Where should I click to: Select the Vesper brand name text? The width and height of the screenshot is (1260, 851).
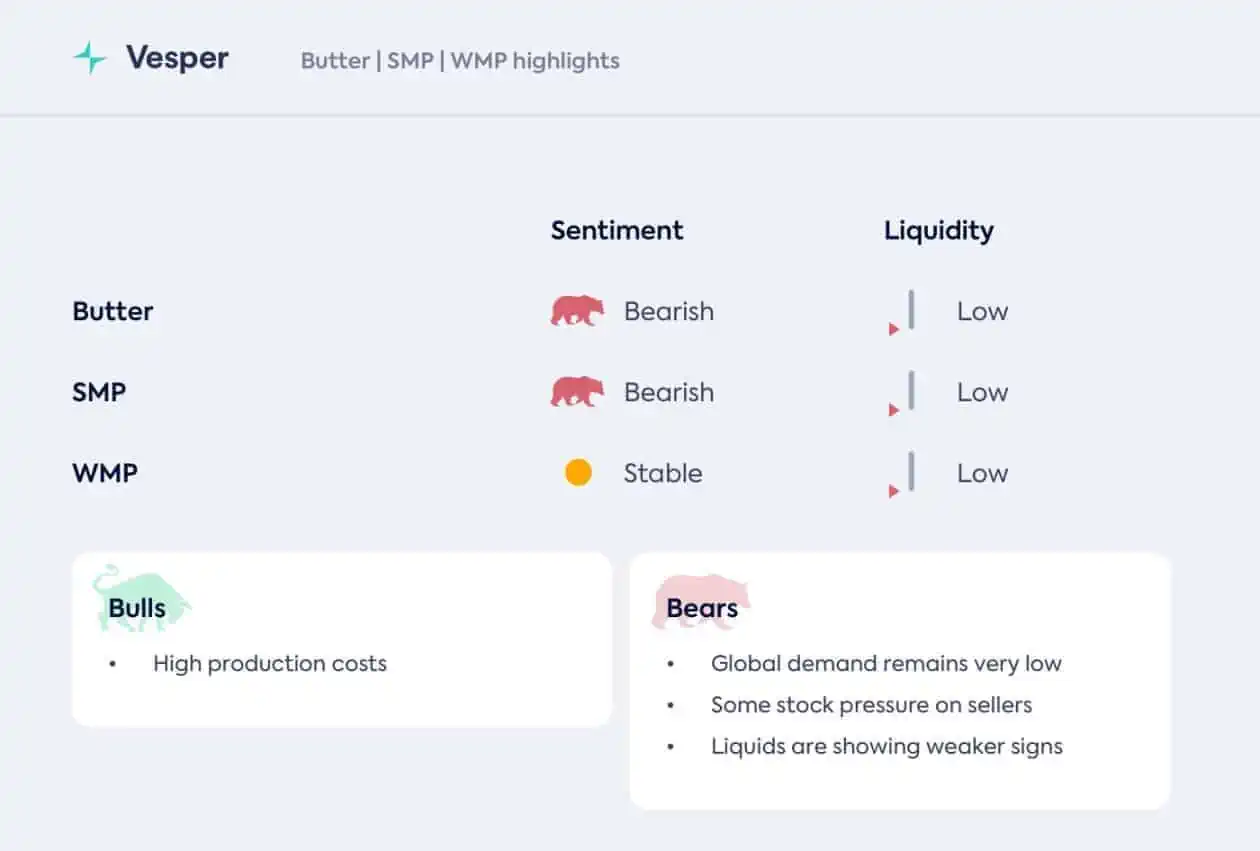pos(177,58)
